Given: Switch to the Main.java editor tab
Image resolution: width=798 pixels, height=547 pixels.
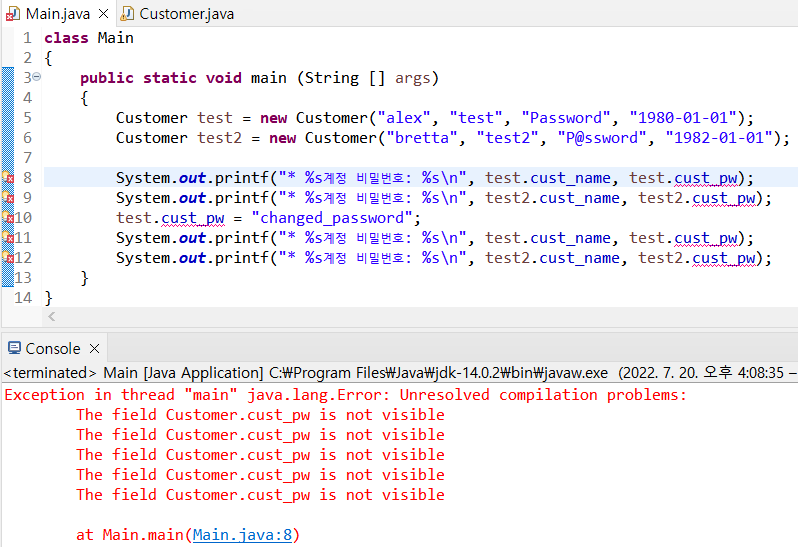Looking at the screenshot, I should (57, 14).
